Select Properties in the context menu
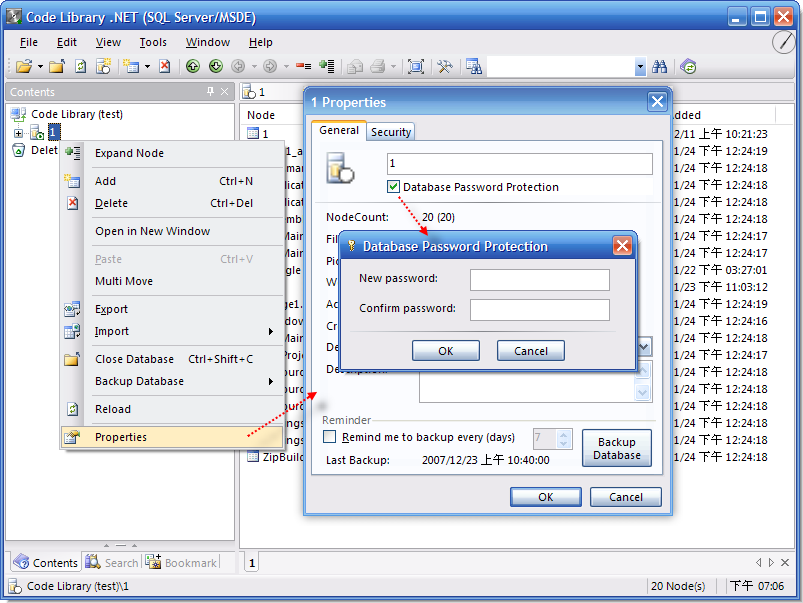 click(172, 437)
